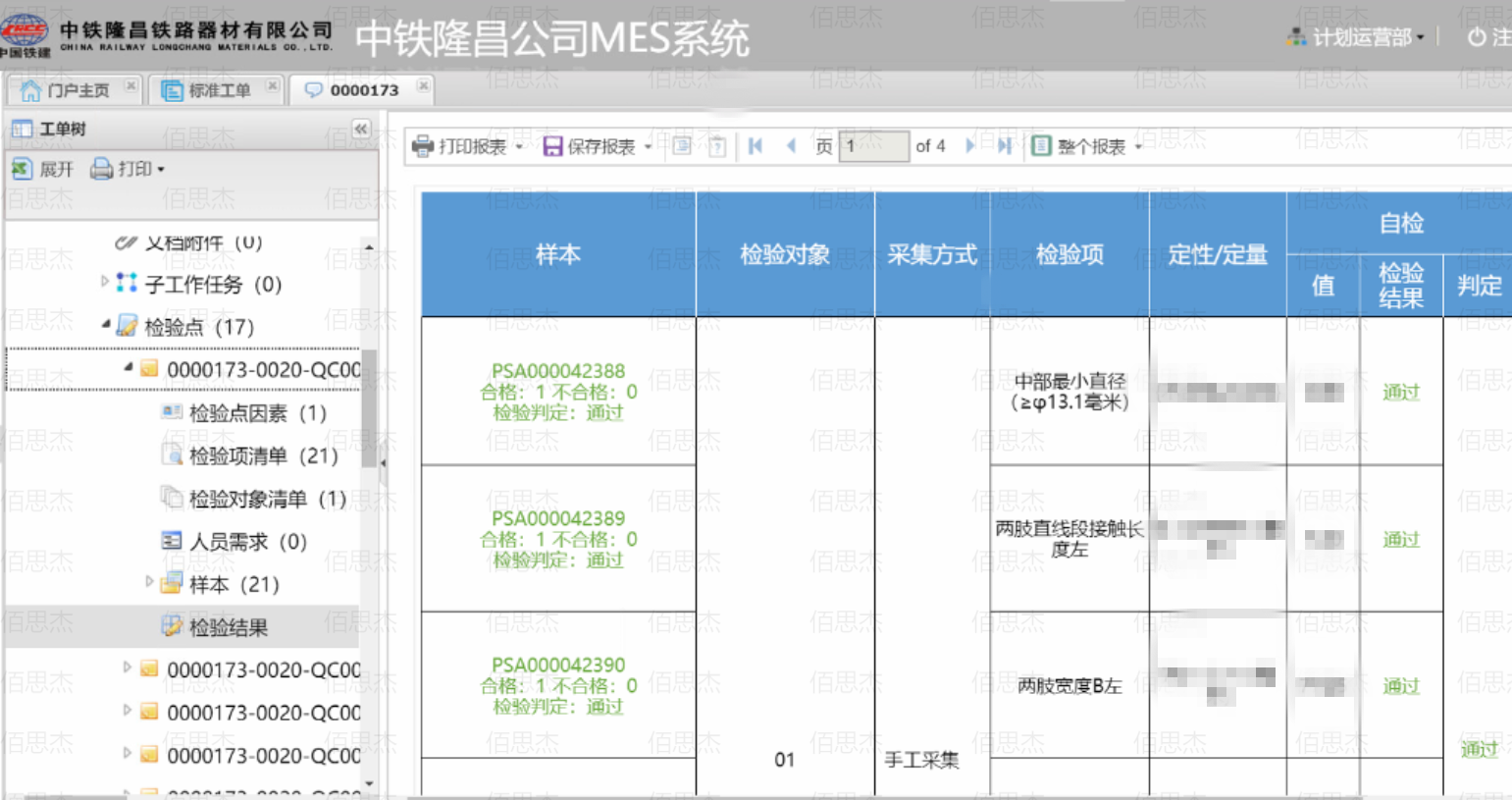Image resolution: width=1512 pixels, height=800 pixels.
Task: Go to the first report page
Action: click(755, 146)
